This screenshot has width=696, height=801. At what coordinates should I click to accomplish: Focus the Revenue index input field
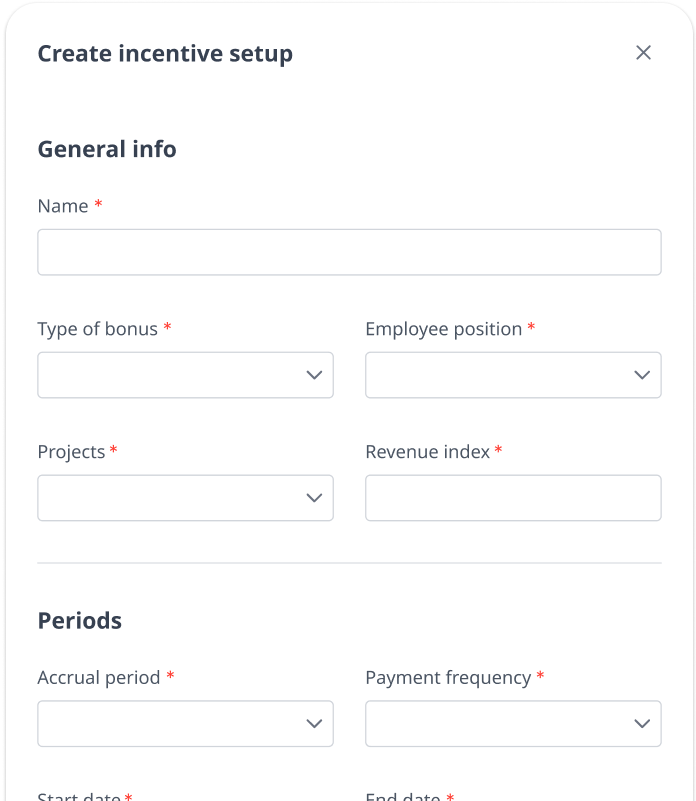[x=513, y=498]
